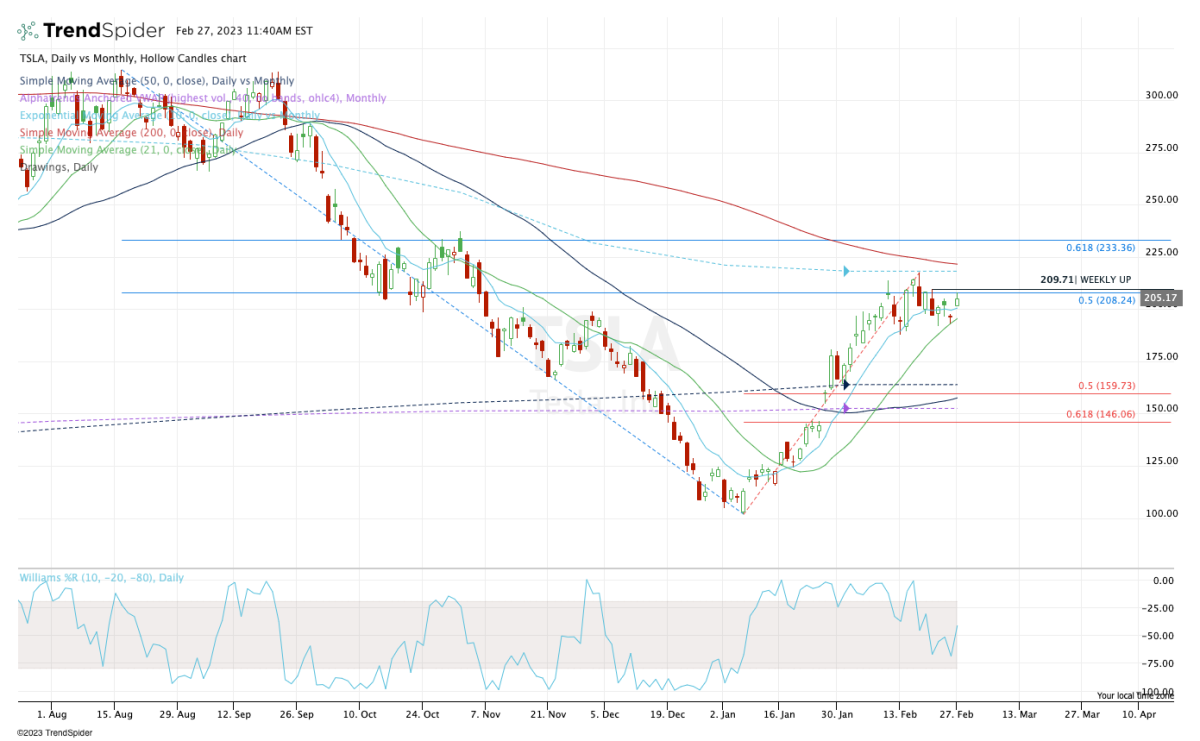
Task: Click the red 0.5 (159.73) Fibonacci label
Action: 1107,386
